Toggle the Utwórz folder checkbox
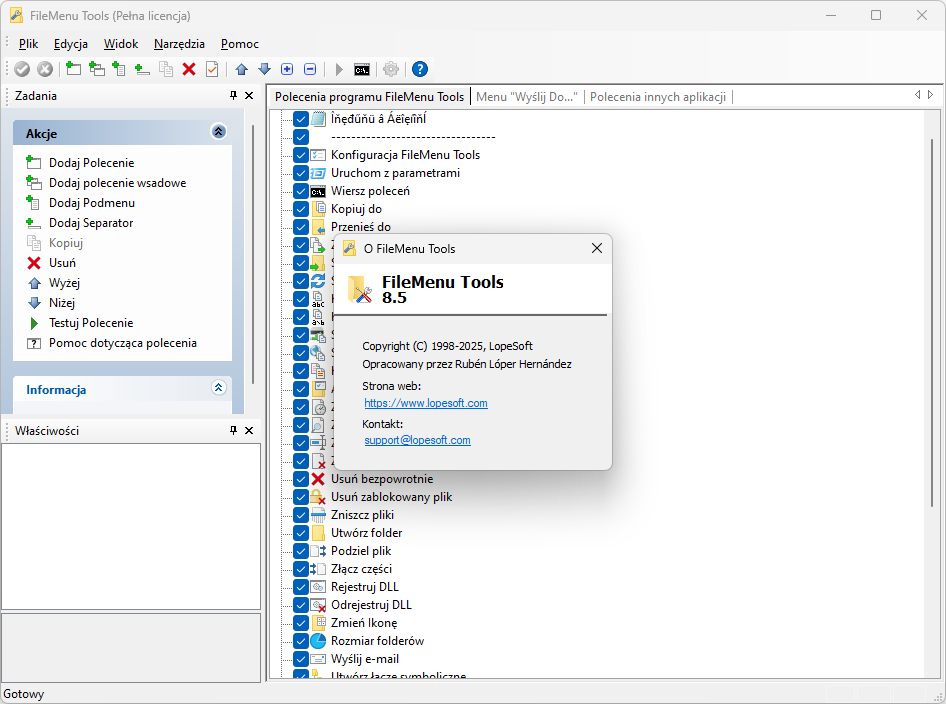Image resolution: width=946 pixels, height=704 pixels. click(301, 533)
